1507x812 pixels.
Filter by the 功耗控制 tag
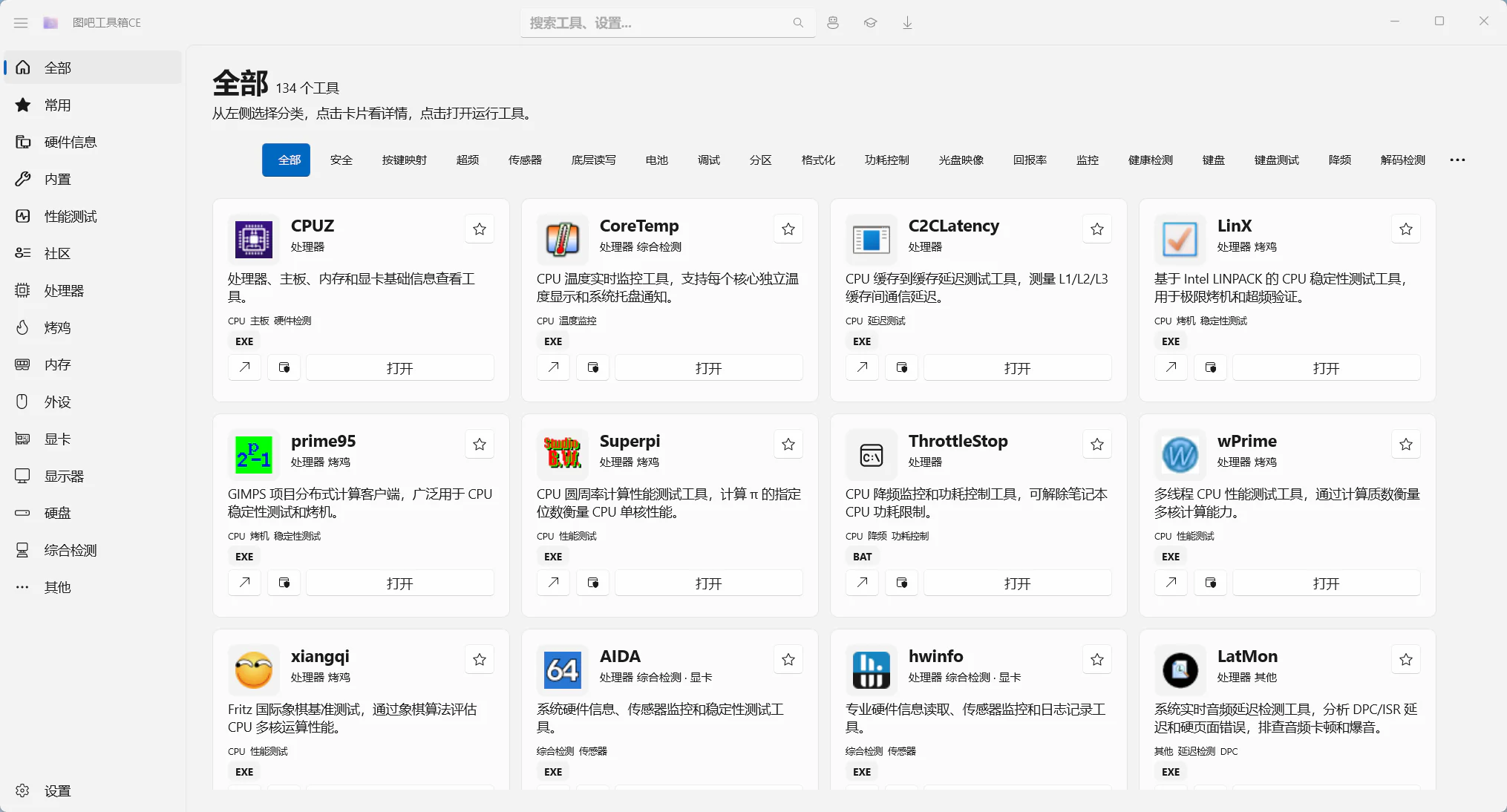tap(887, 160)
